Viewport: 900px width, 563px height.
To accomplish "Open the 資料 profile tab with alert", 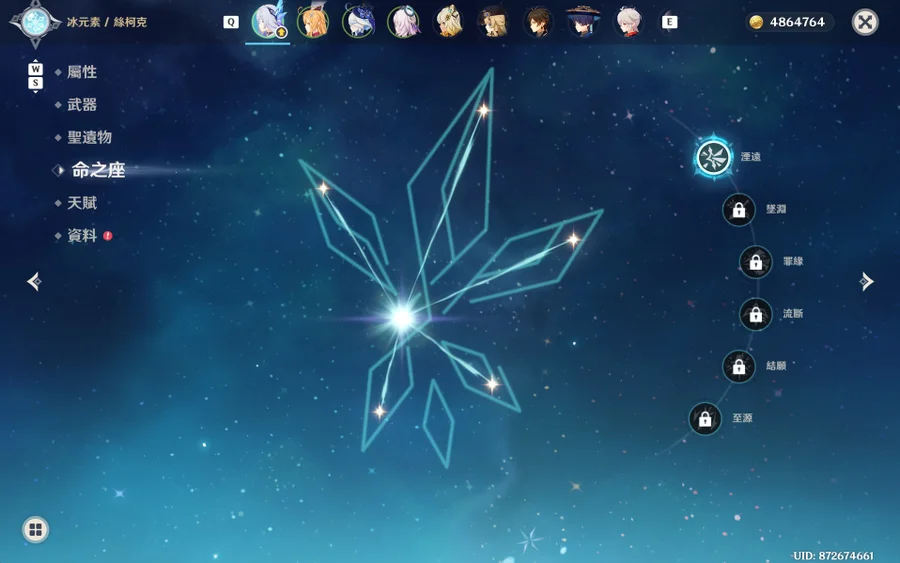I will tap(83, 235).
